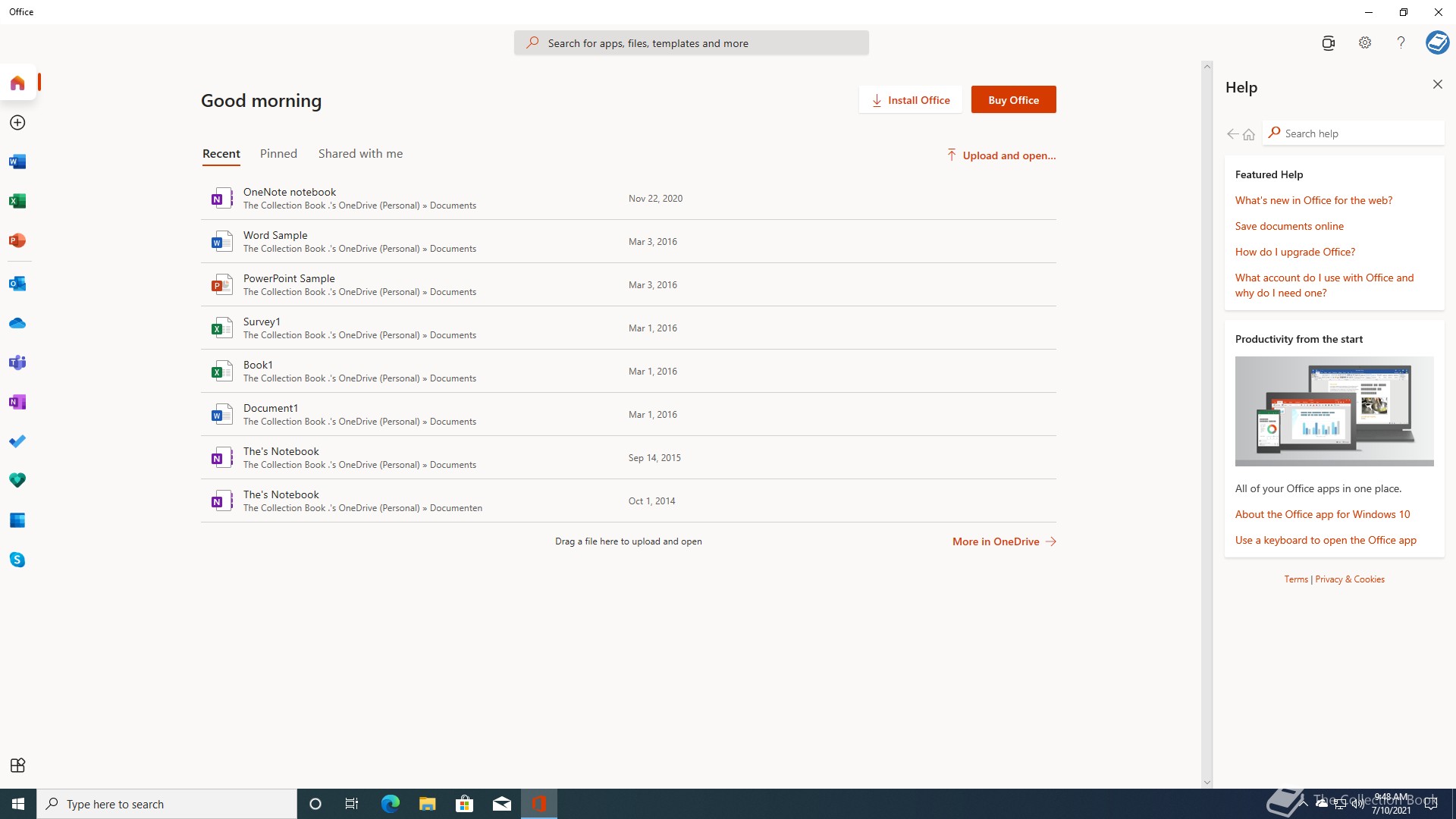The width and height of the screenshot is (1456, 819).
Task: Open Teams from the sidebar
Action: tap(17, 362)
